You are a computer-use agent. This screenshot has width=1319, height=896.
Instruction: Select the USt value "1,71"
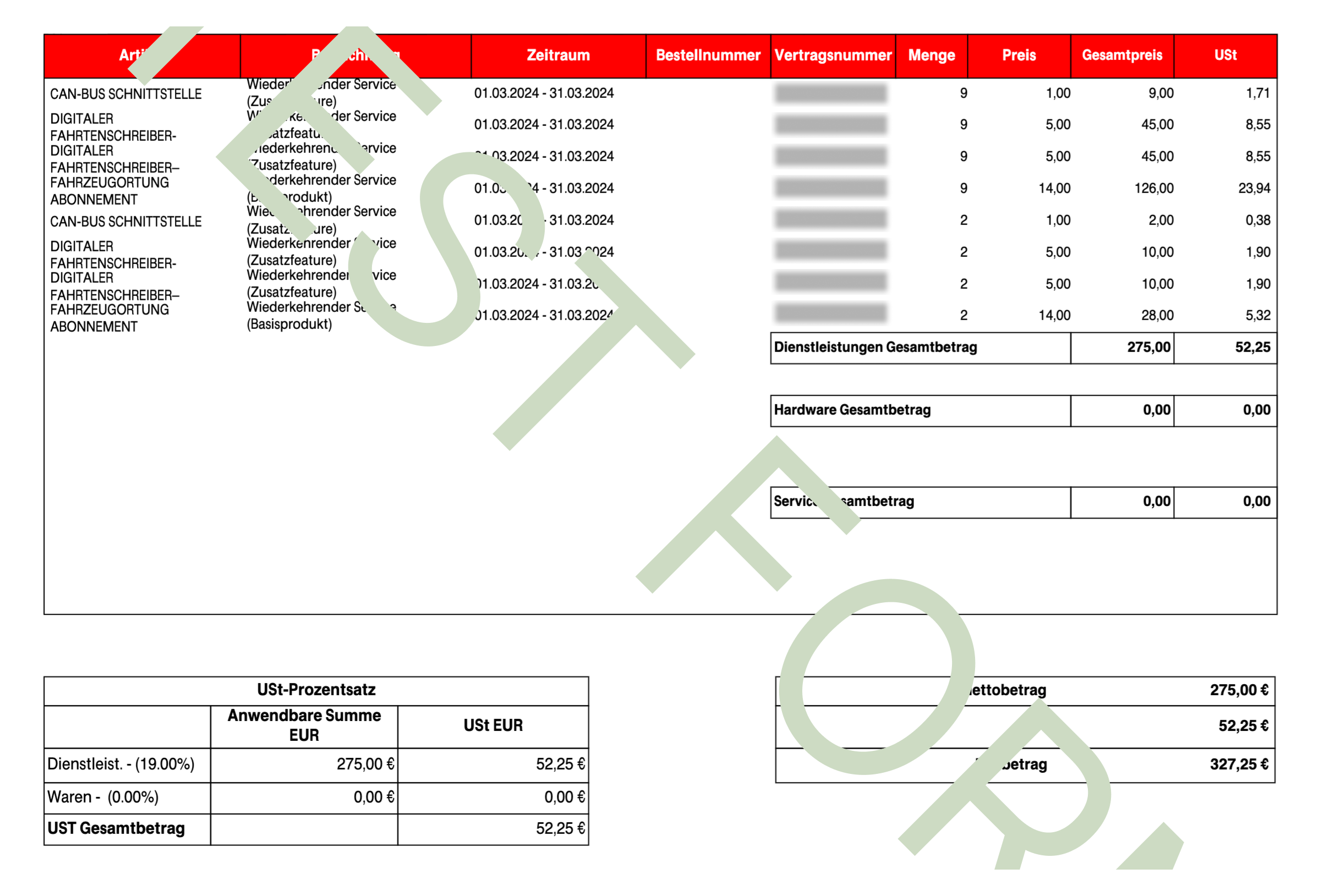pos(1257,93)
